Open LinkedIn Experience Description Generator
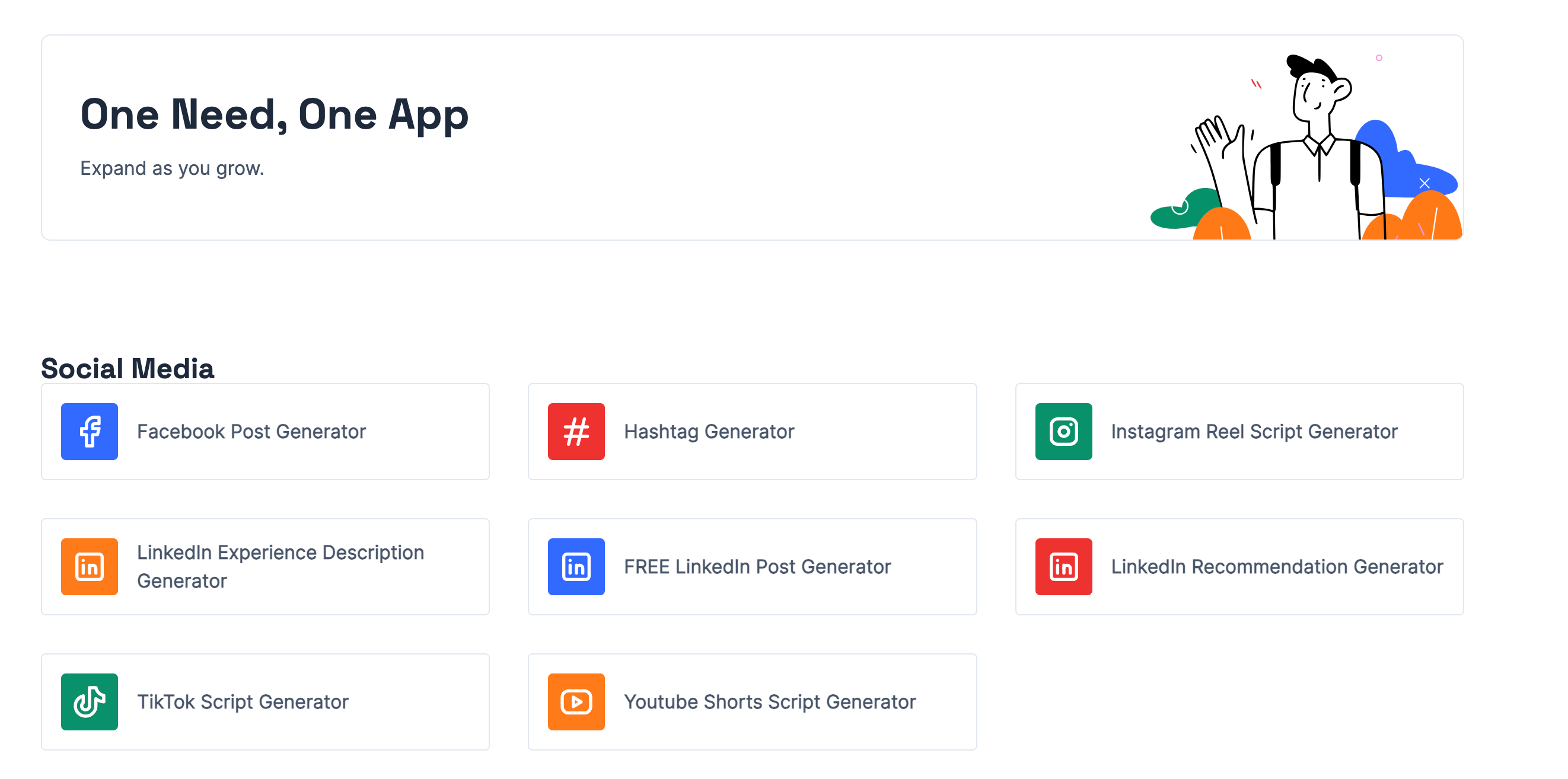The width and height of the screenshot is (1568, 779). click(266, 567)
